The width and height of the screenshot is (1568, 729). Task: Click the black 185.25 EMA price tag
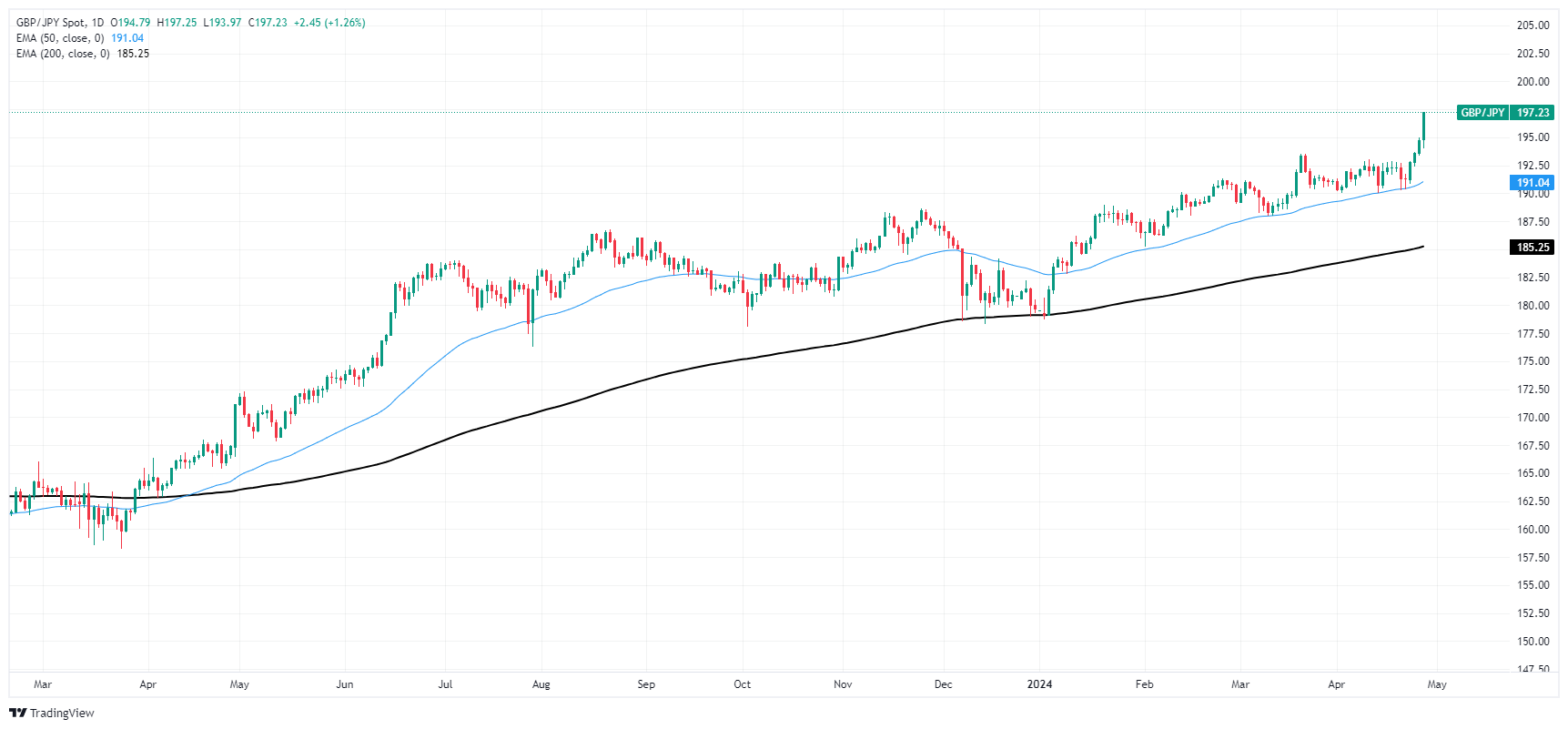tap(1533, 248)
